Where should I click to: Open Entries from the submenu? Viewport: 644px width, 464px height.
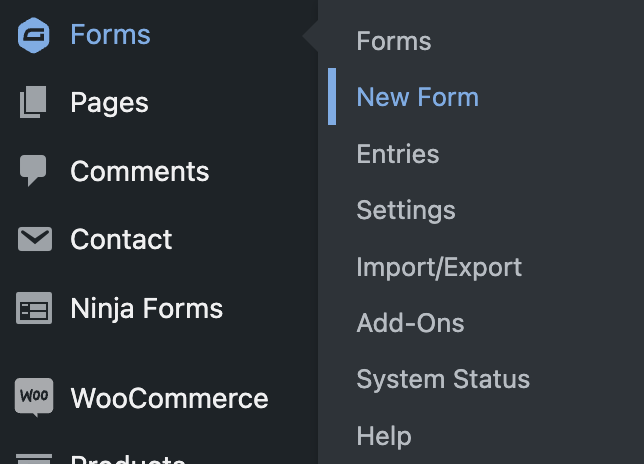[398, 154]
